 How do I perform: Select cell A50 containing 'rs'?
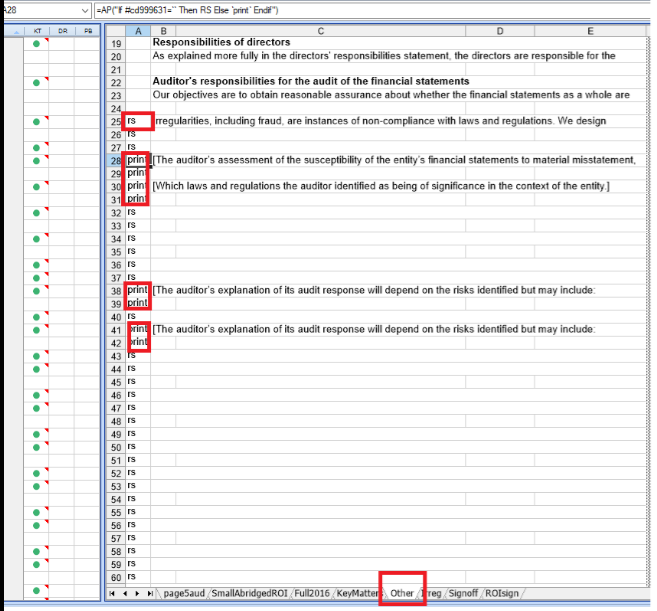(x=138, y=447)
